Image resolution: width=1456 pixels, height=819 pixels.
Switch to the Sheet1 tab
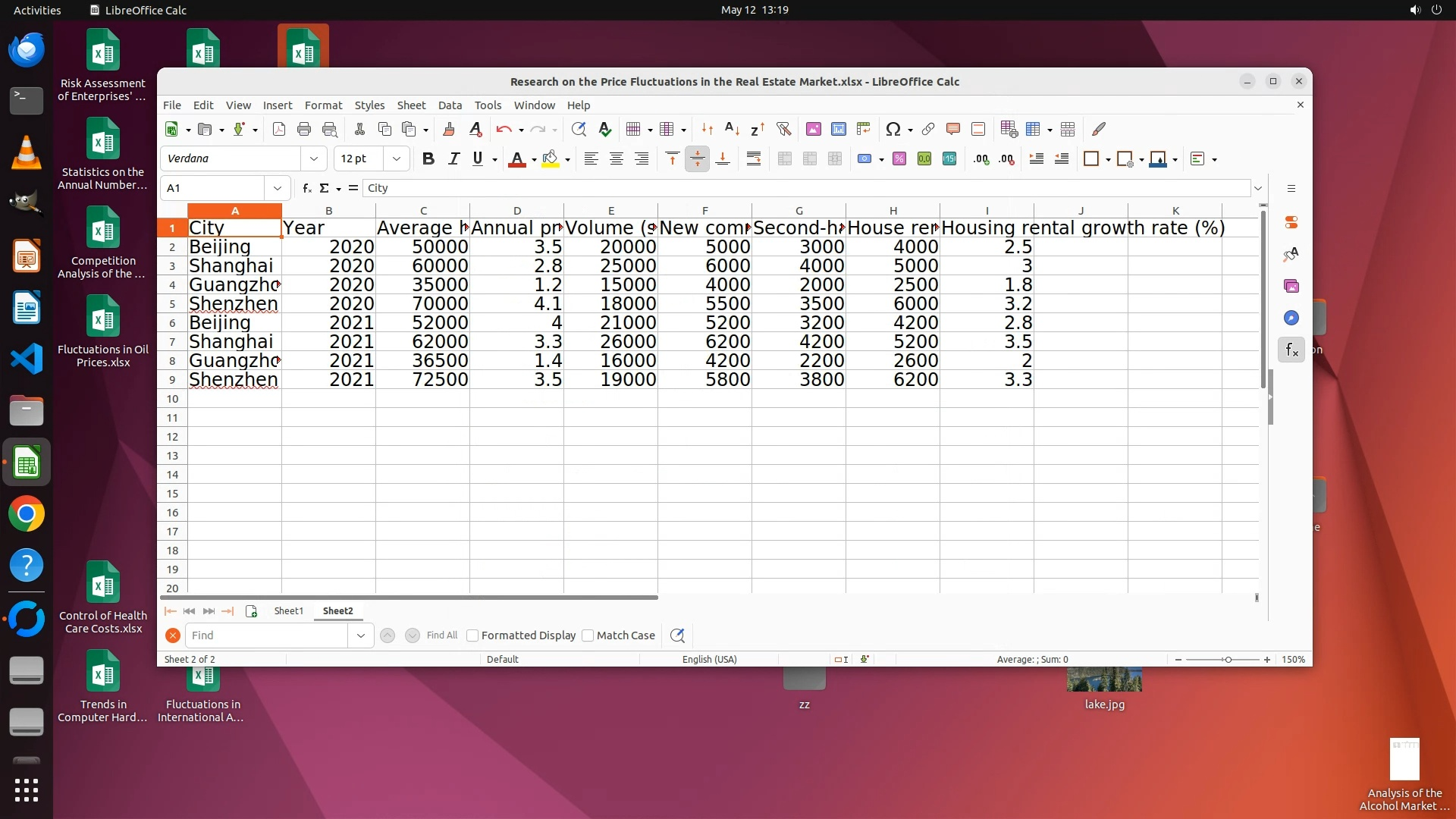point(288,611)
